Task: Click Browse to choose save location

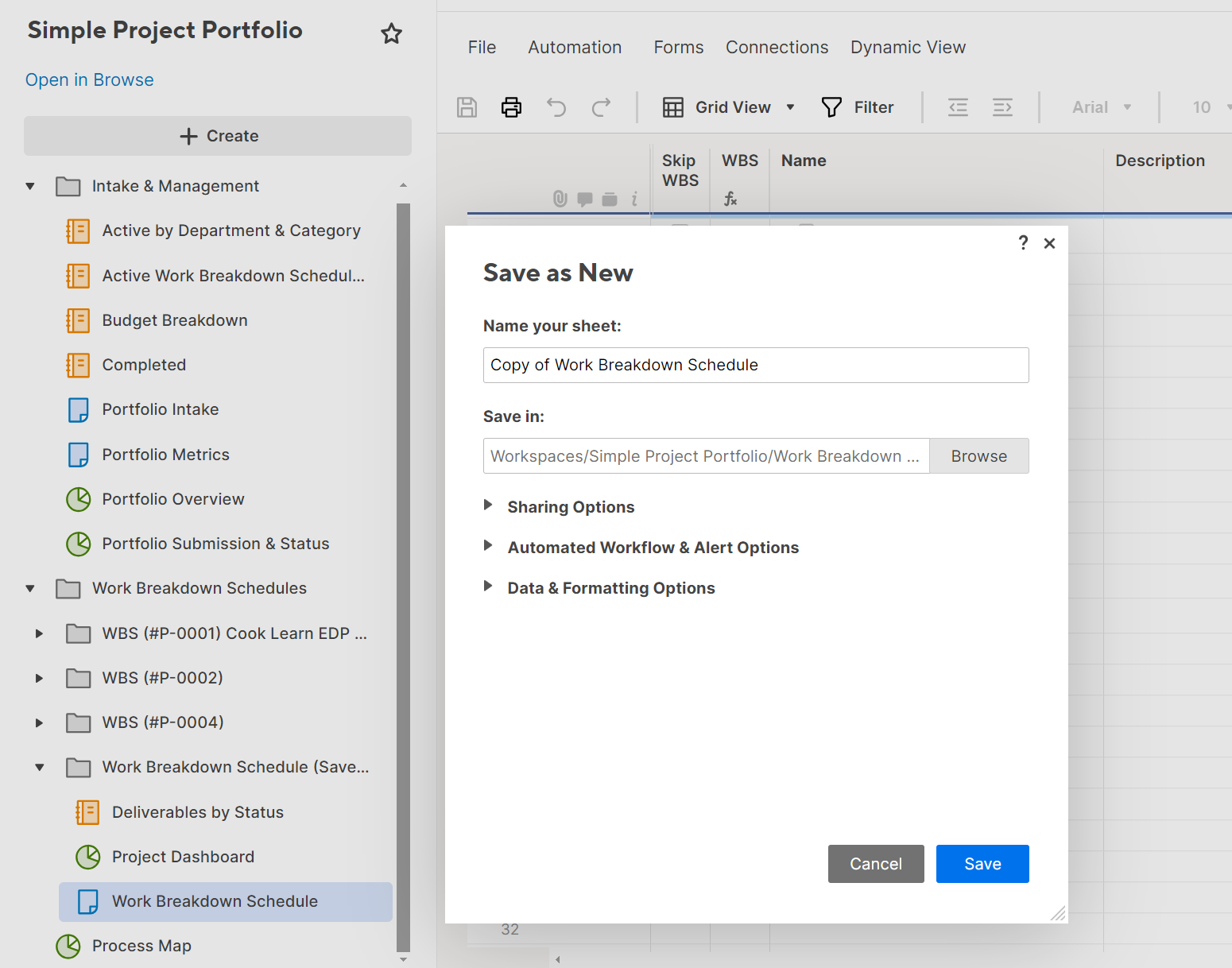Action: (979, 456)
